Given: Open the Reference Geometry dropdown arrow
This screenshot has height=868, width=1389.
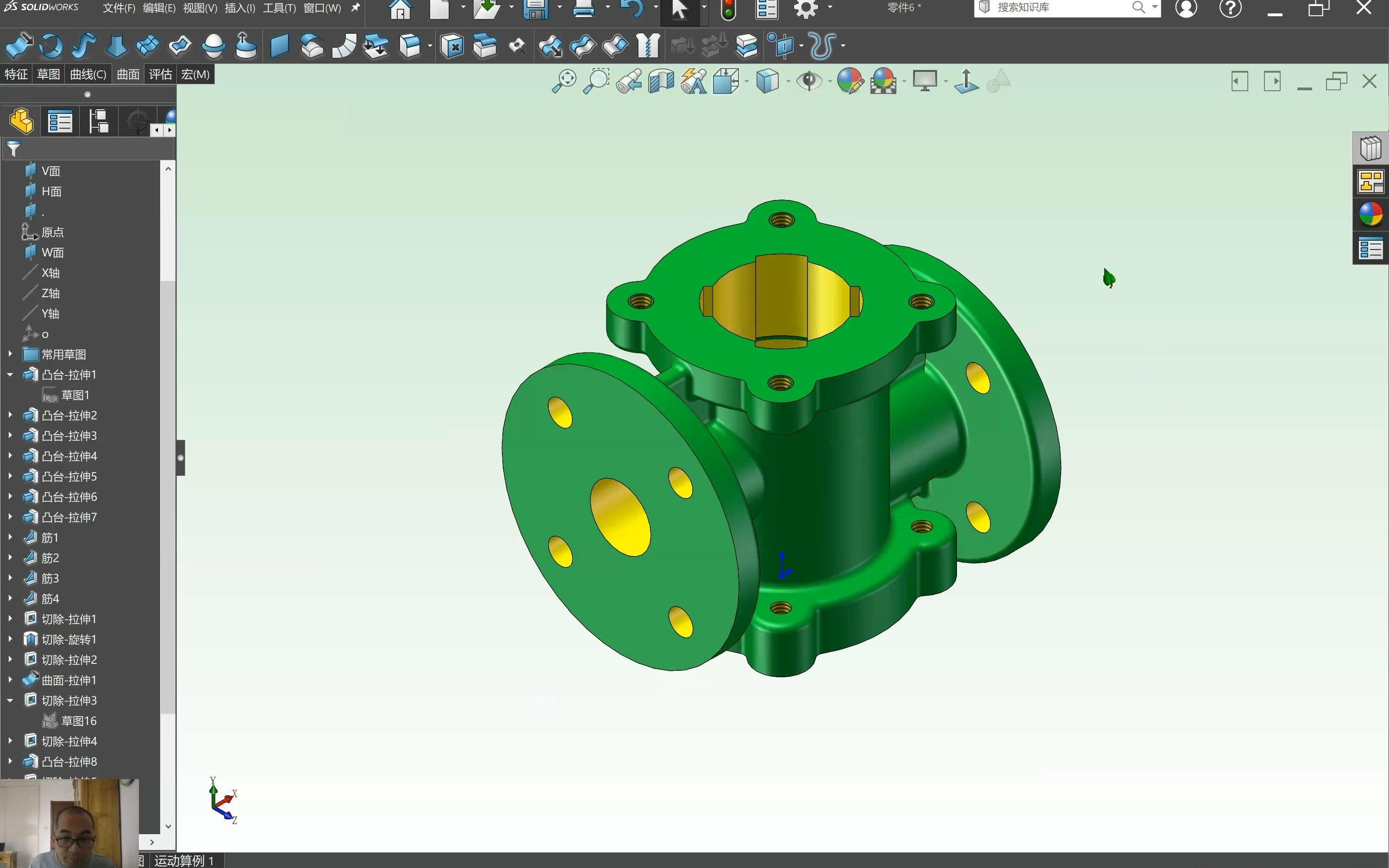Looking at the screenshot, I should (x=801, y=46).
